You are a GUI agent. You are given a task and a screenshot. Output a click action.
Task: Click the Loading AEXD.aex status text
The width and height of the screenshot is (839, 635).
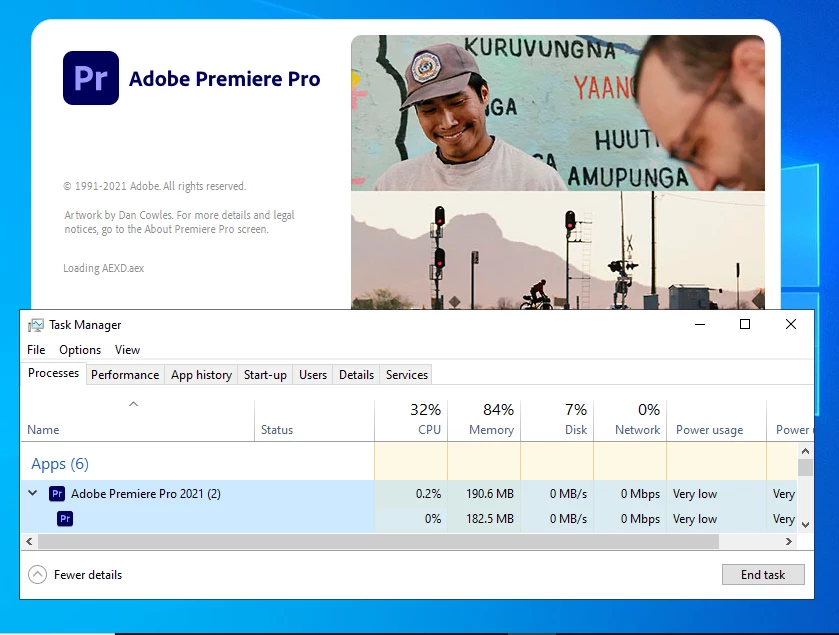point(104,268)
